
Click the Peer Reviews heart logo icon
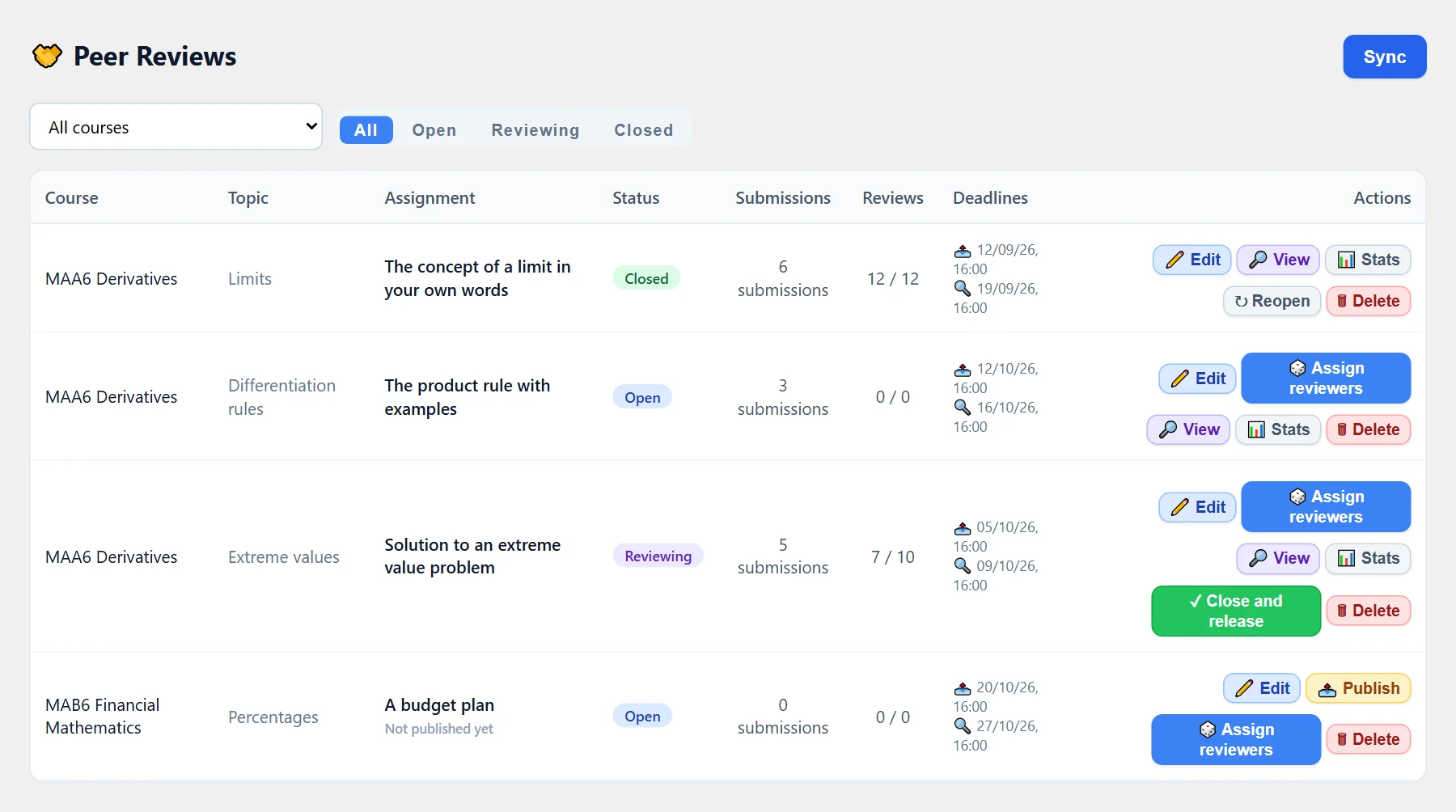click(x=47, y=56)
